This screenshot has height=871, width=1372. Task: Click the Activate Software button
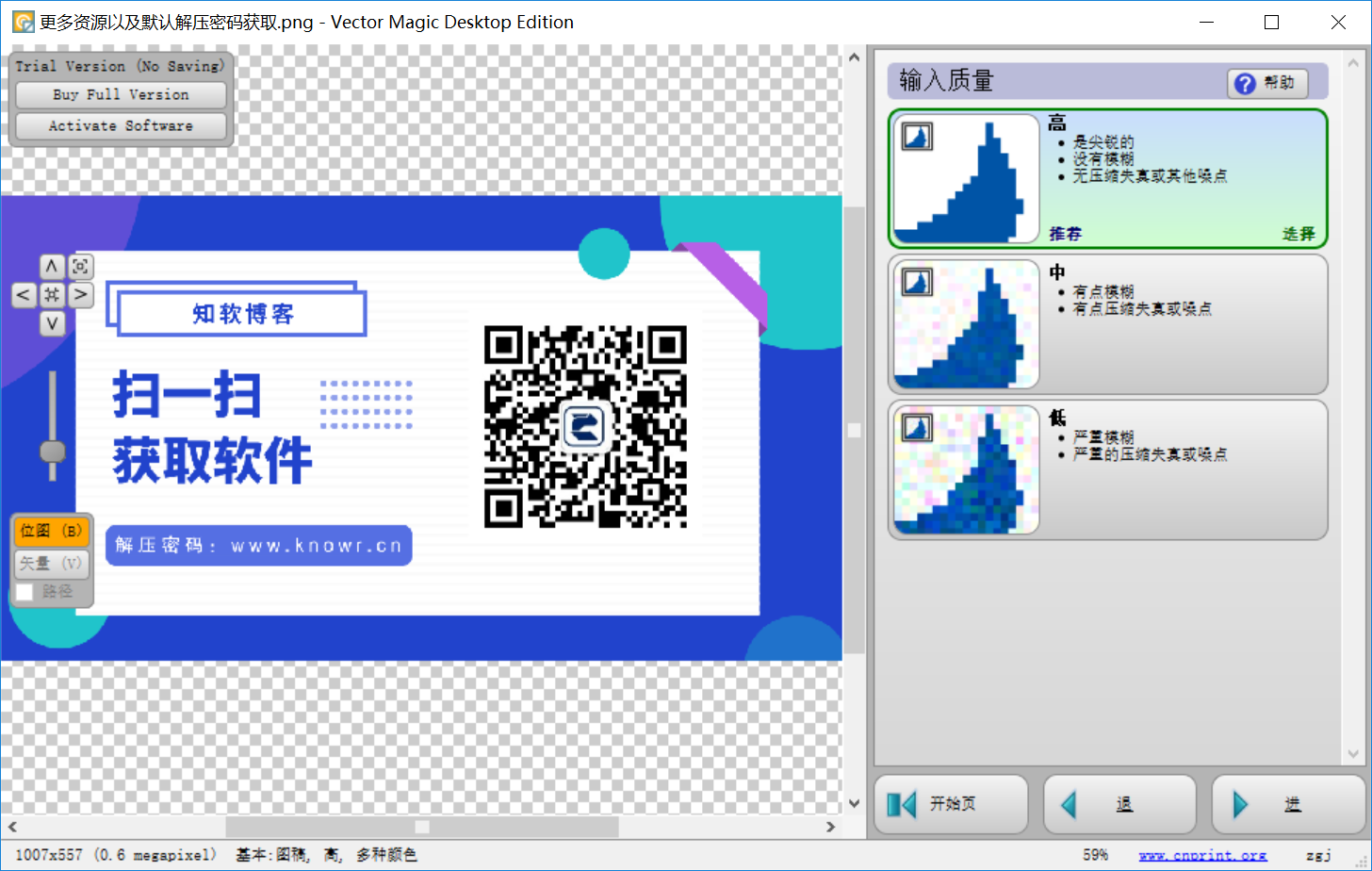pyautogui.click(x=121, y=126)
